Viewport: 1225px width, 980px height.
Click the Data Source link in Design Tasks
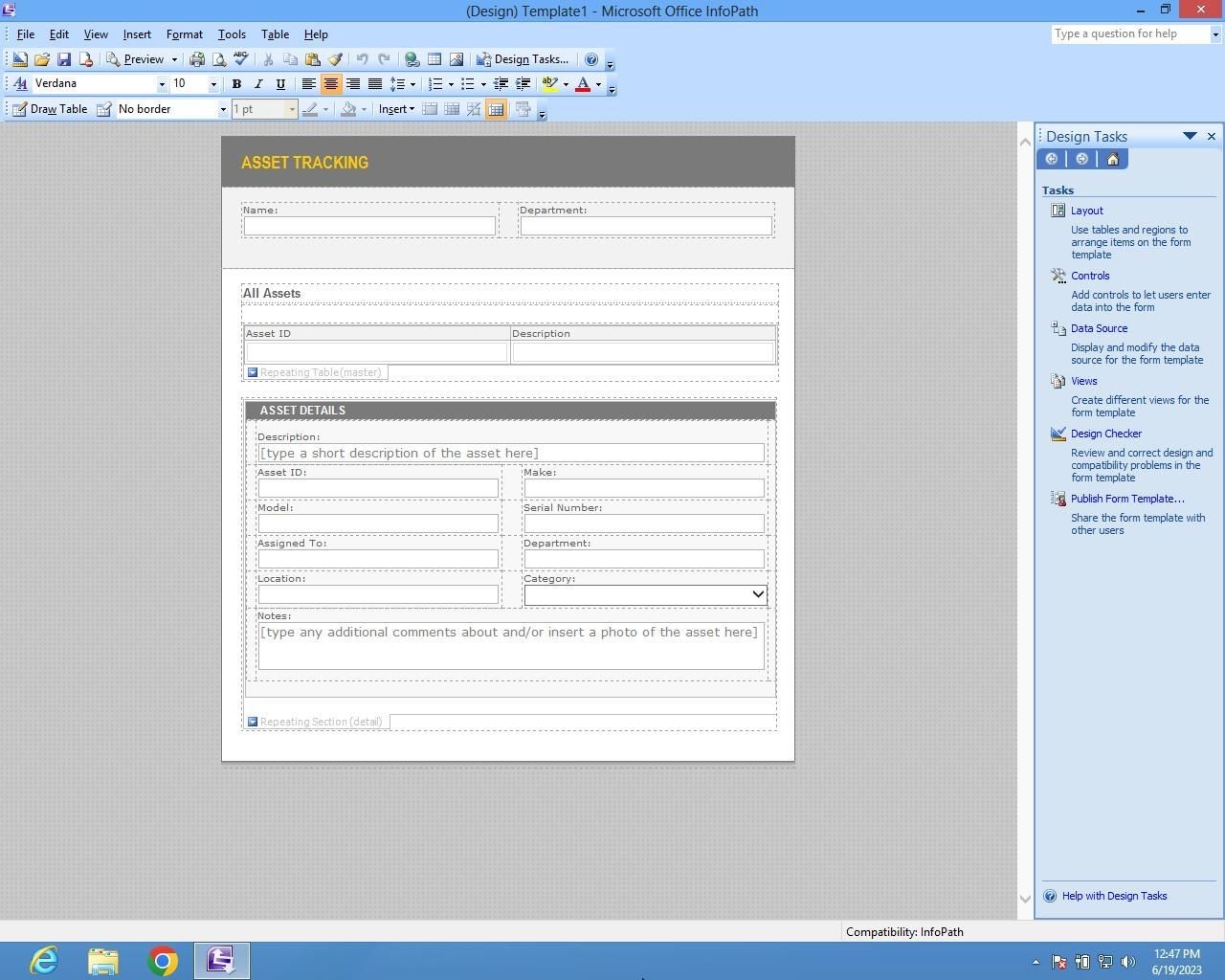[x=1099, y=328]
